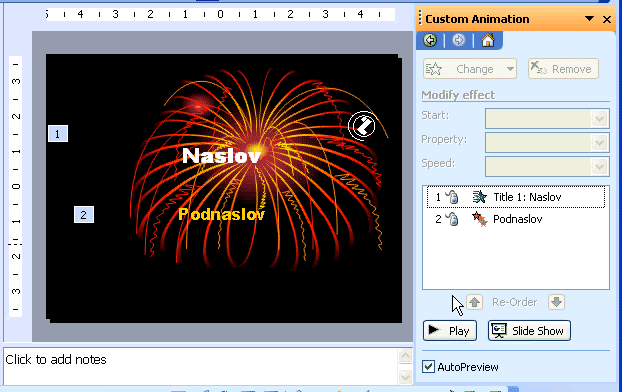Click in the notes field
The image size is (622, 392).
(200, 366)
